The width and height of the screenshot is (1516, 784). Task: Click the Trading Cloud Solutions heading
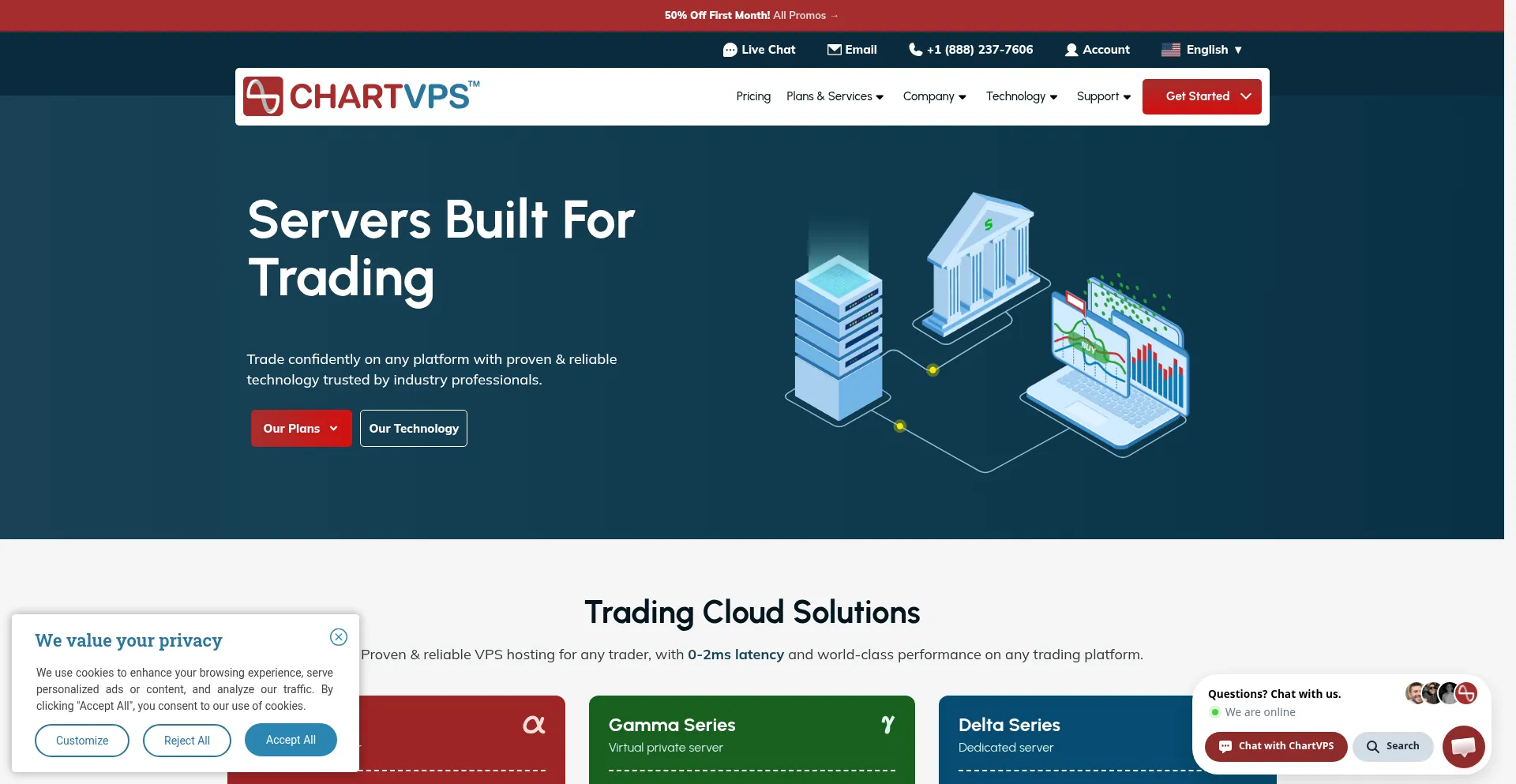click(x=752, y=612)
